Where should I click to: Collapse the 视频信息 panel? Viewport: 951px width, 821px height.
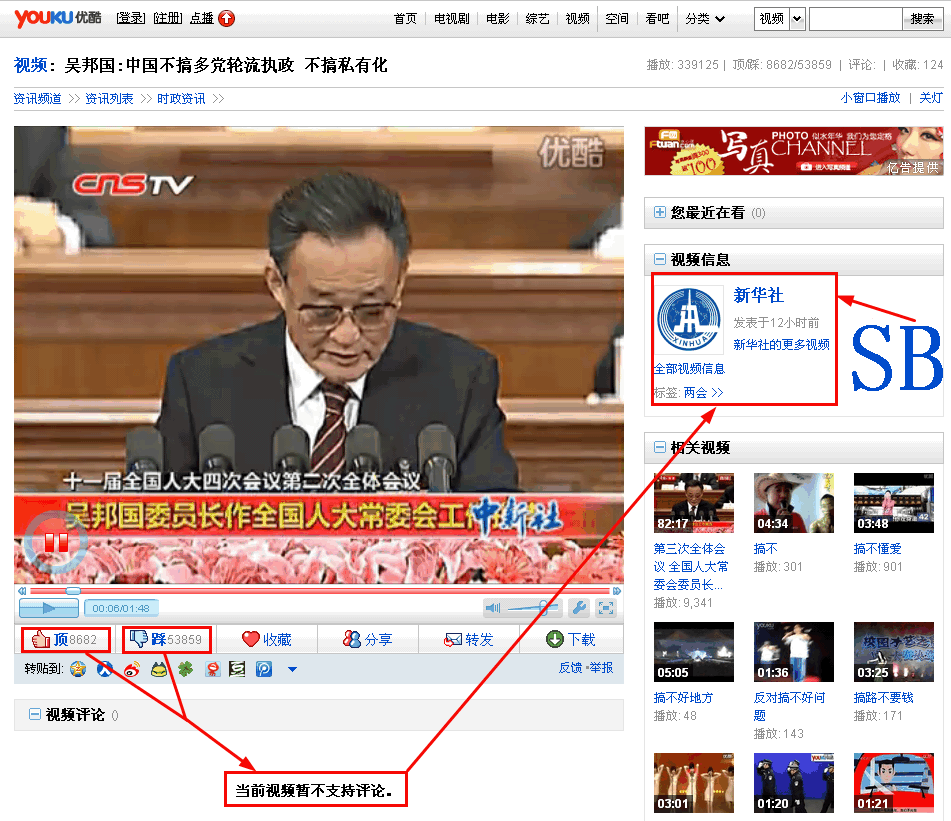click(660, 259)
